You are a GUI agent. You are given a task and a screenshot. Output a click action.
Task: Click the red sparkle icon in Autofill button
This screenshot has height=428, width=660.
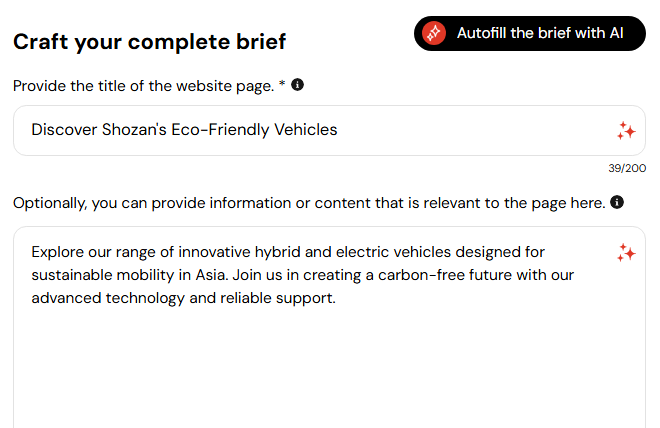tap(434, 33)
